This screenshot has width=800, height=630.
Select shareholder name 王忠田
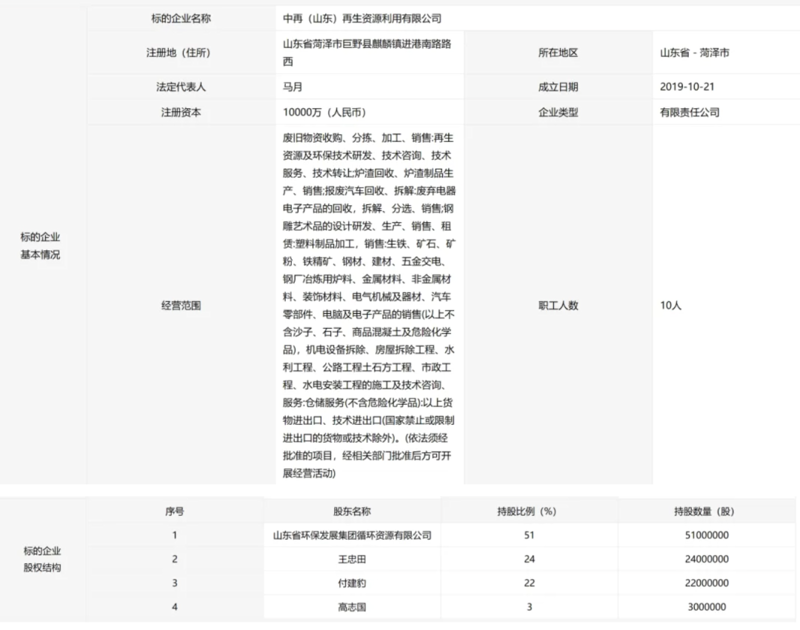pos(352,559)
